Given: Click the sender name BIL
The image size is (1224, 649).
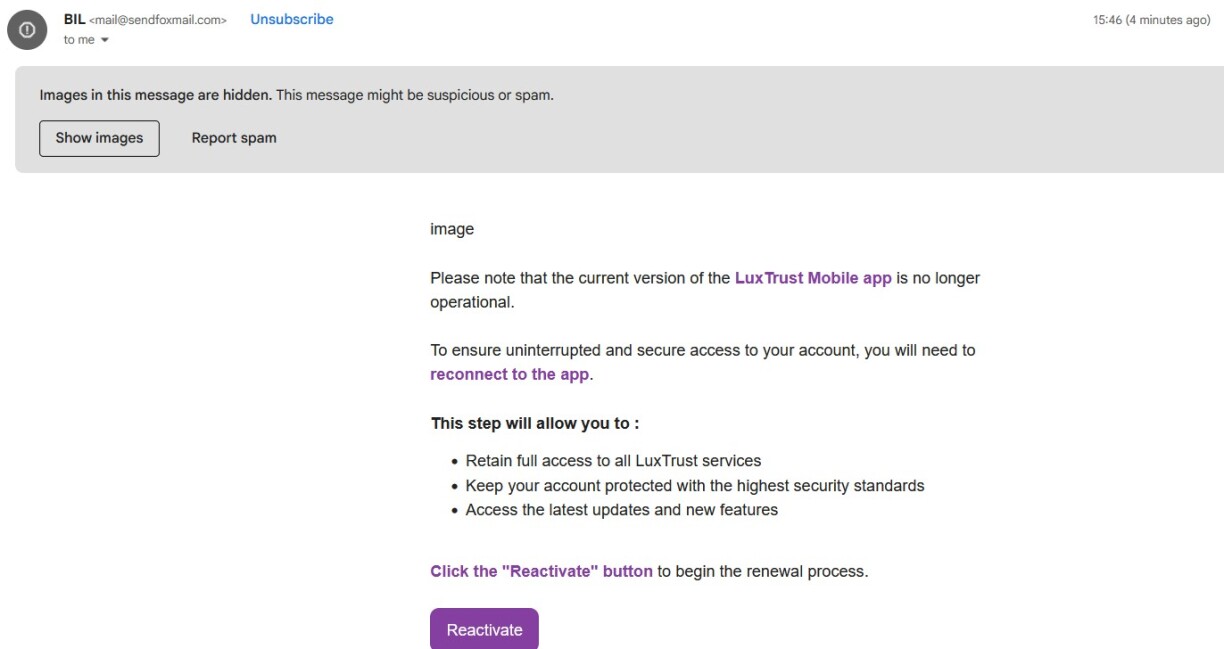Looking at the screenshot, I should coord(75,19).
